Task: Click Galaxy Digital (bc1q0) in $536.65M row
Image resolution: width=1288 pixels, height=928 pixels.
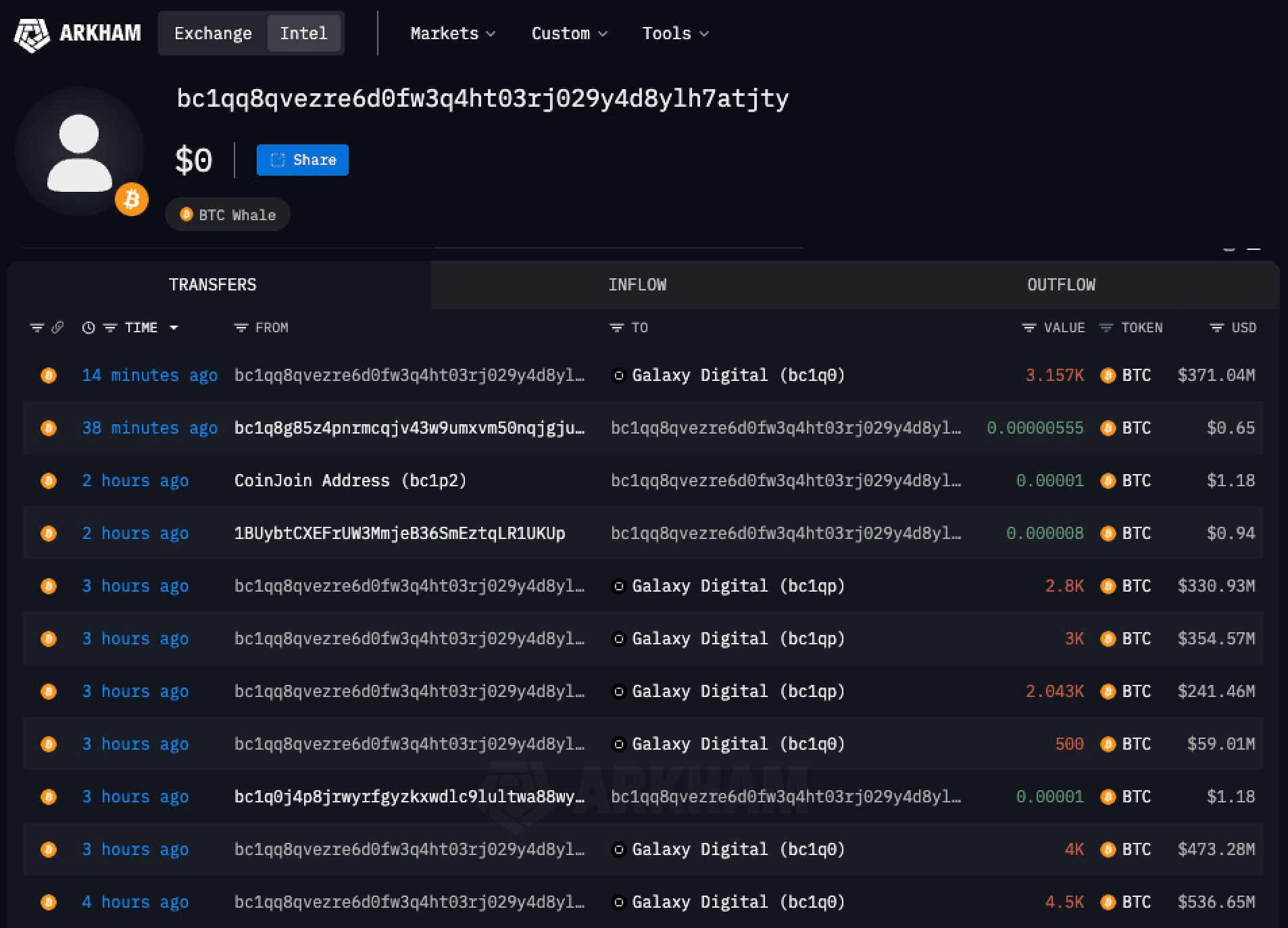Action: pyautogui.click(x=739, y=902)
